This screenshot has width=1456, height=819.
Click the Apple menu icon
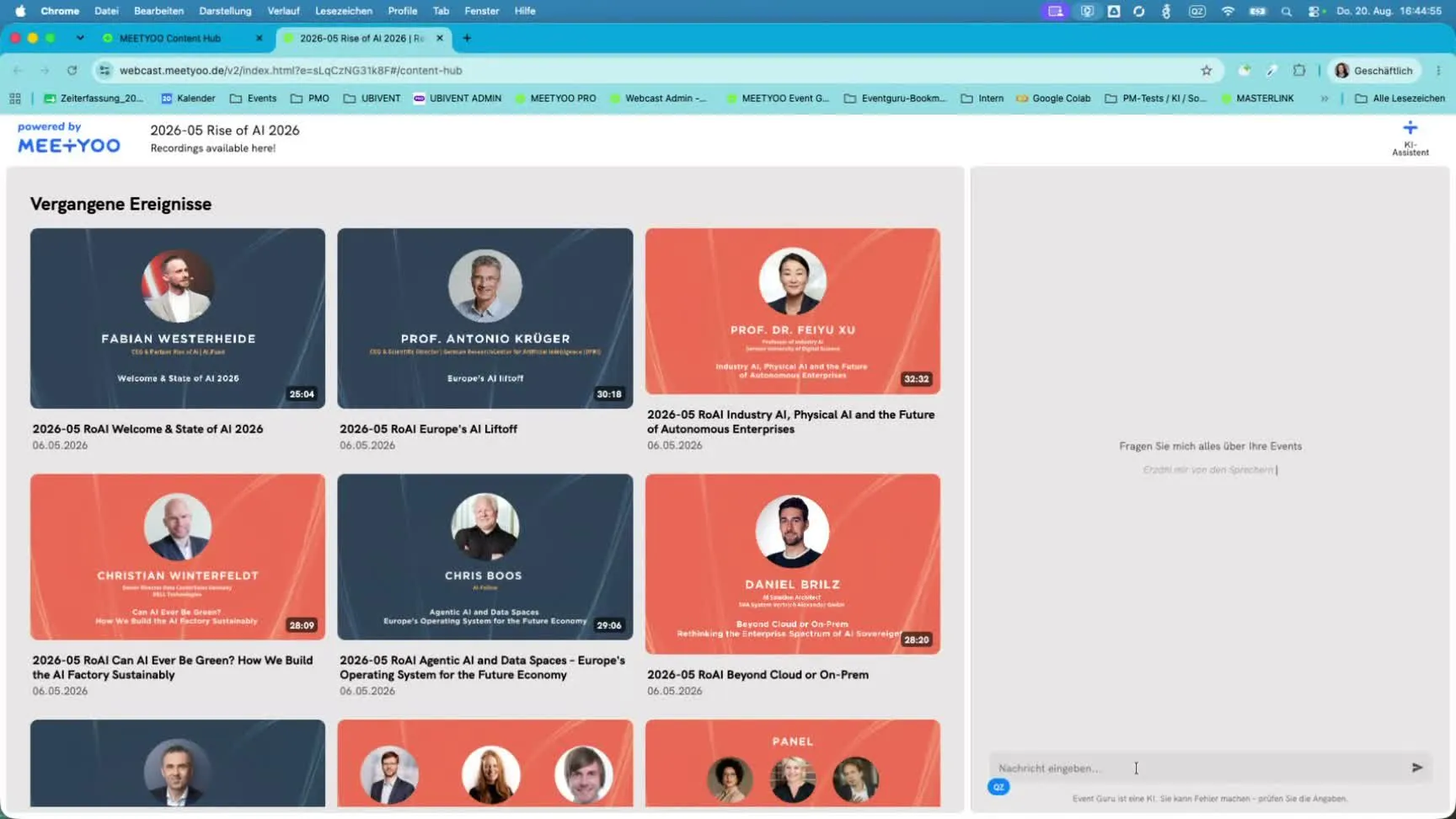tap(20, 11)
